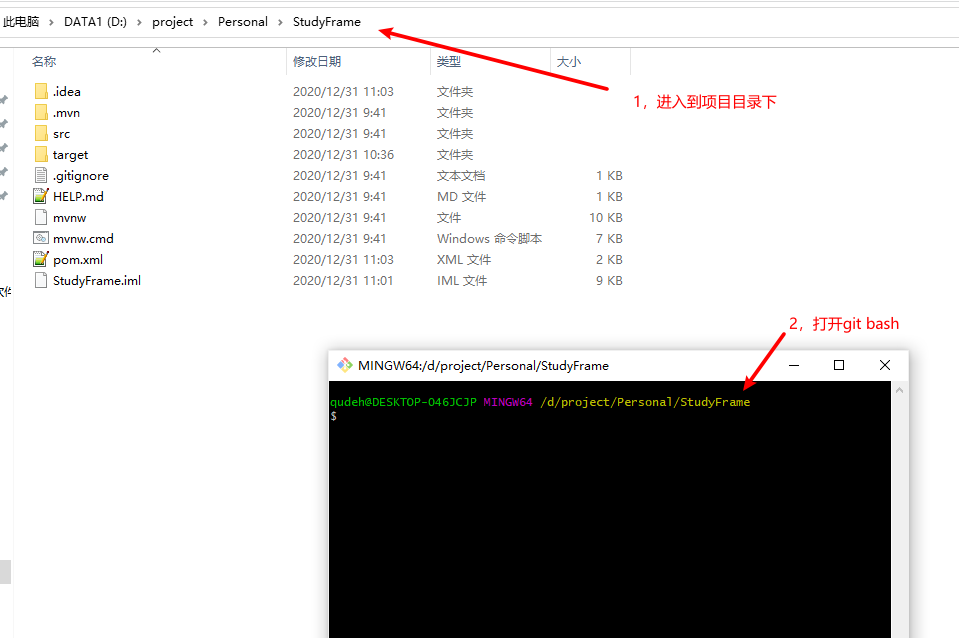
Task: Click the 2020/12/31 11:01 date of StudyFrame.iml
Action: coord(342,280)
